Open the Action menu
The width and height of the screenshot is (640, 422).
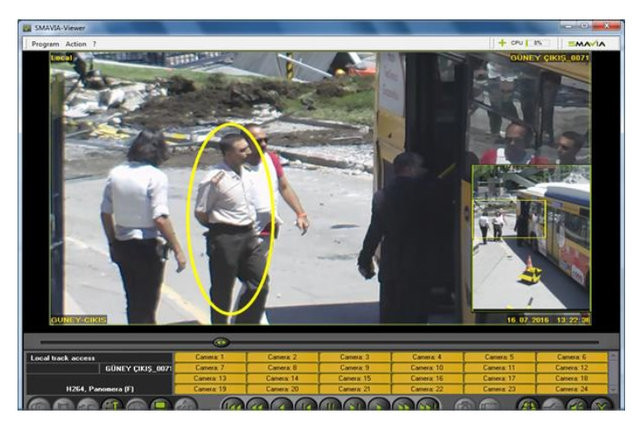[76, 44]
